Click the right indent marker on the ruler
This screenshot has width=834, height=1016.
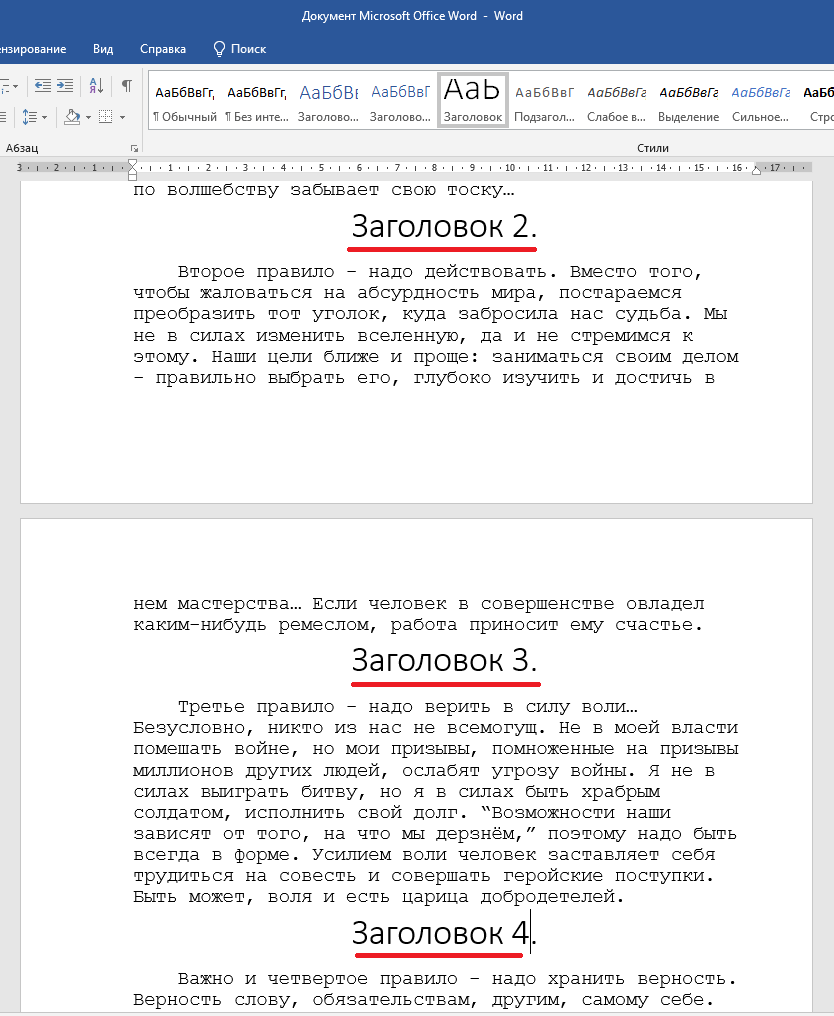[x=756, y=170]
